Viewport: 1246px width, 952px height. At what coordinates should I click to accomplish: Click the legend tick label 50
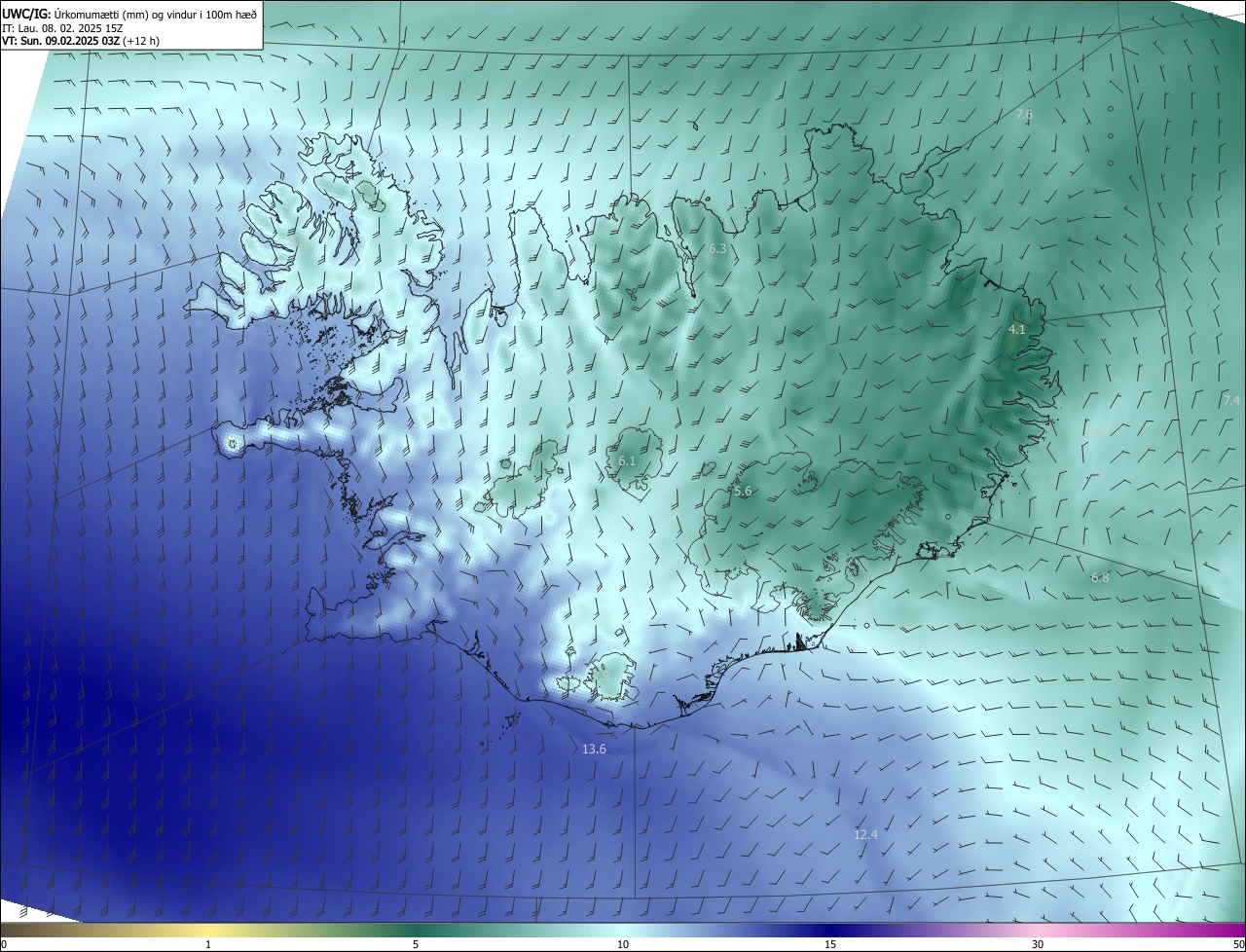1238,945
